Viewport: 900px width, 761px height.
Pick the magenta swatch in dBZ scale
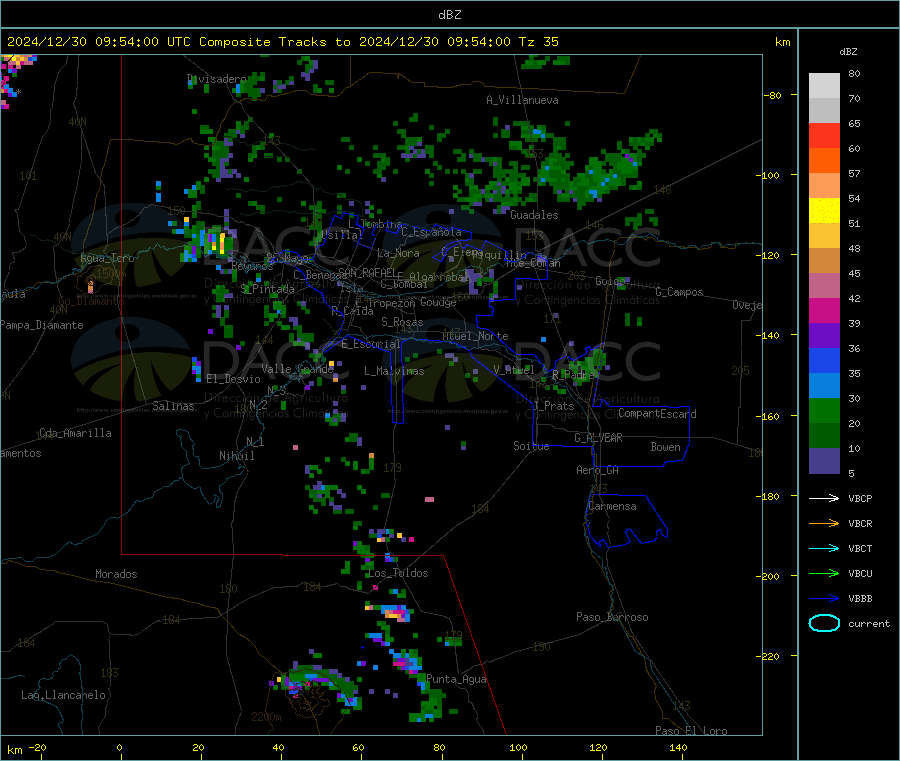(824, 310)
